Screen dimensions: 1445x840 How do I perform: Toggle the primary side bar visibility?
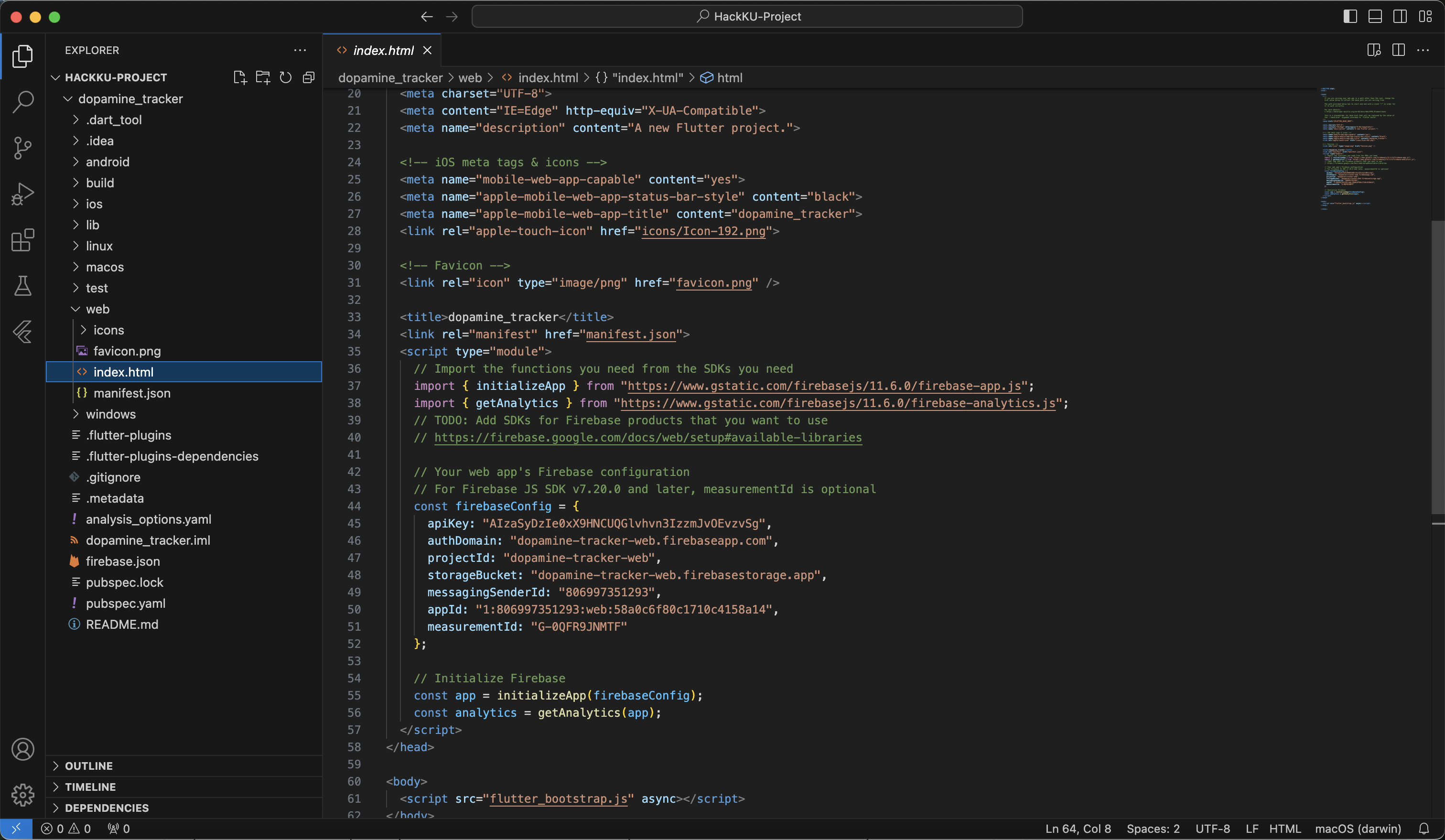pyautogui.click(x=1350, y=17)
